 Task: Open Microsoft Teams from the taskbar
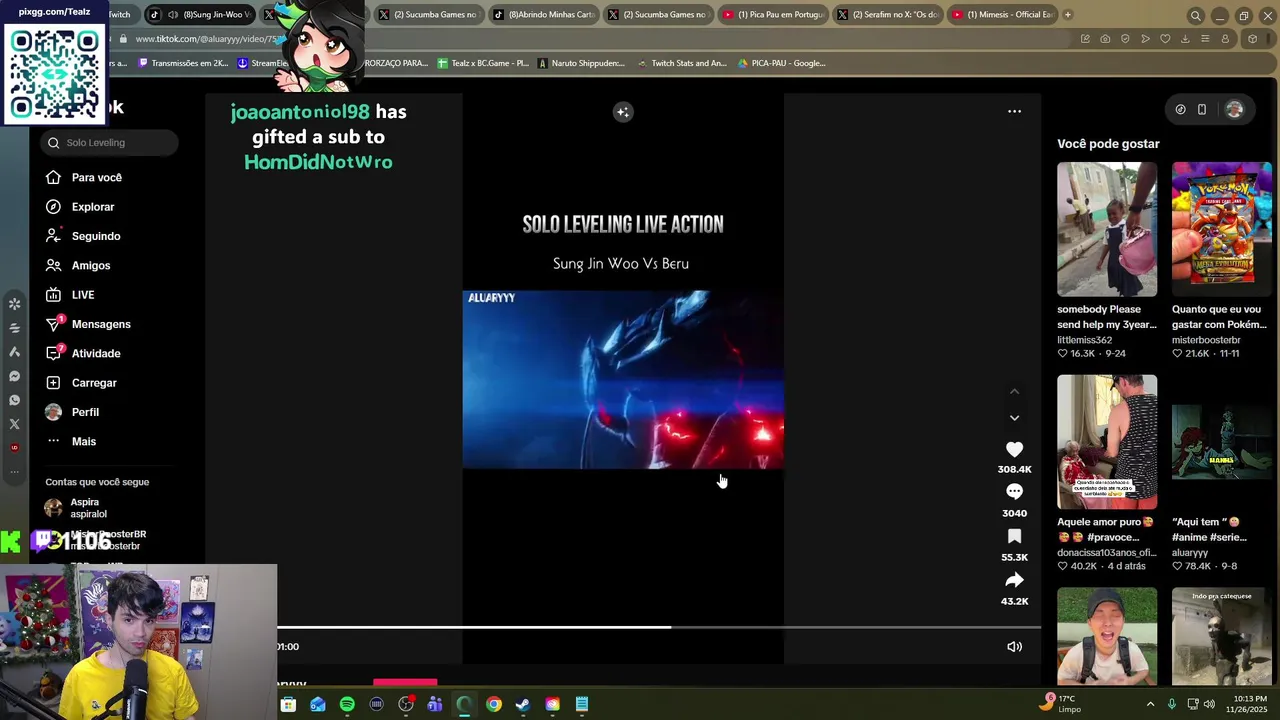435,705
